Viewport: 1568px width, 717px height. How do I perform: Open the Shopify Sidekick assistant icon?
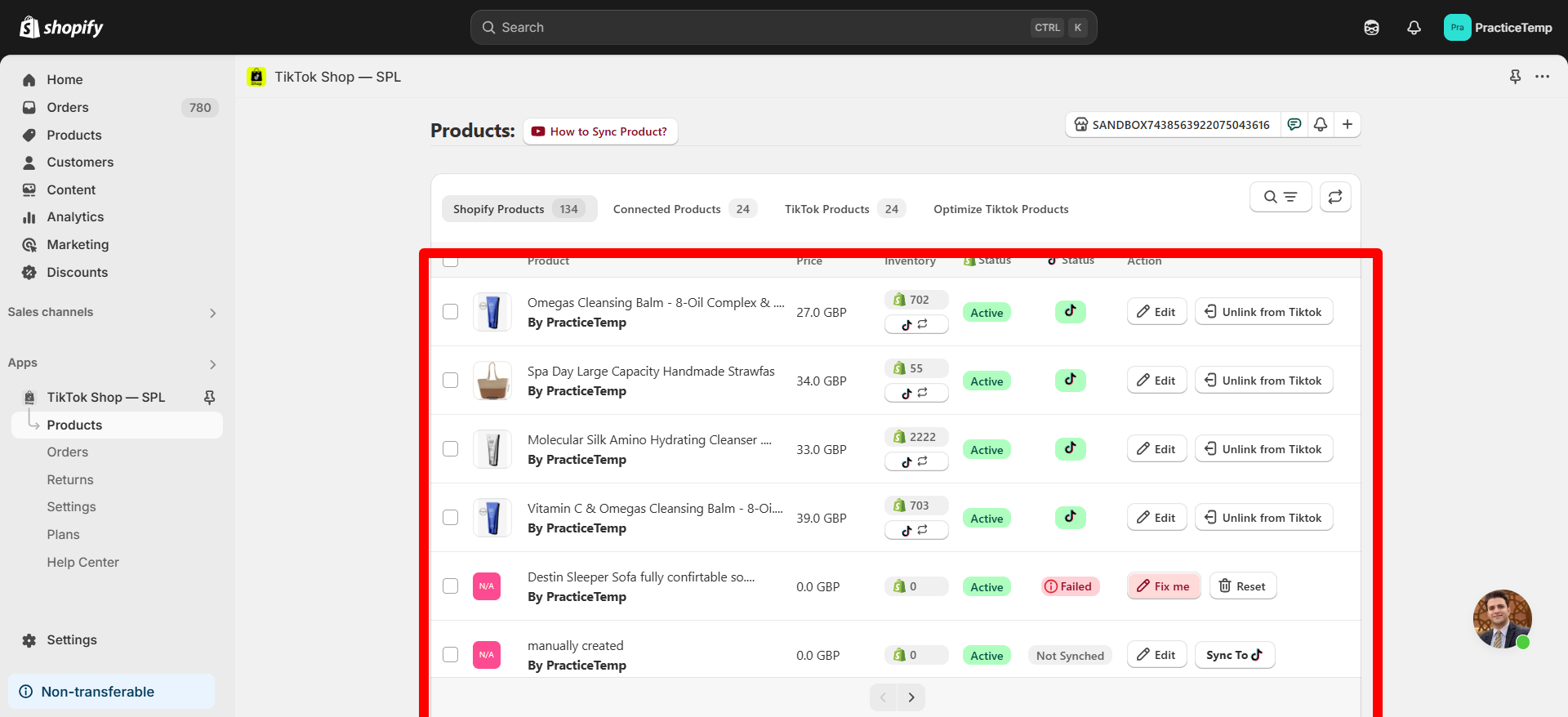tap(1371, 28)
